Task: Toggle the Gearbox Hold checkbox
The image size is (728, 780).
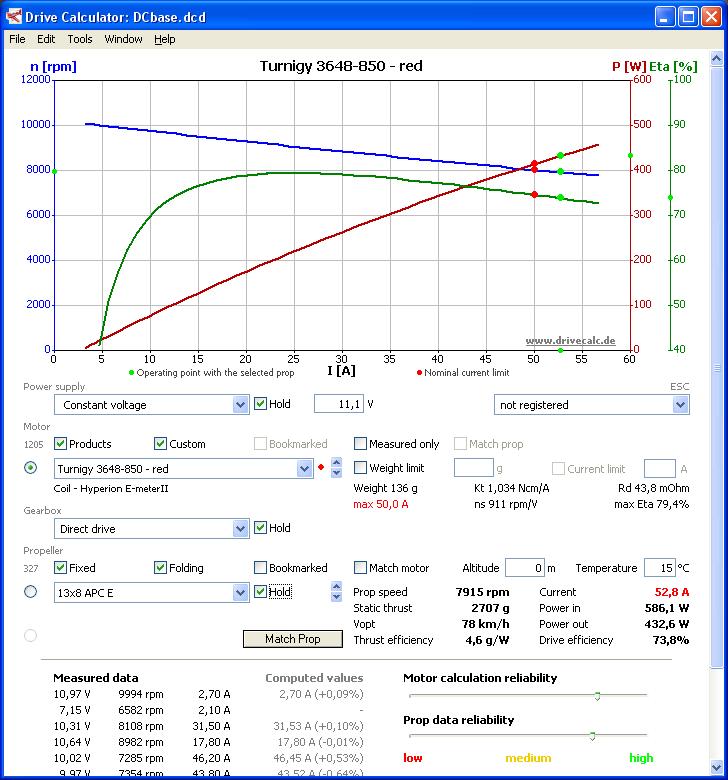Action: 260,527
